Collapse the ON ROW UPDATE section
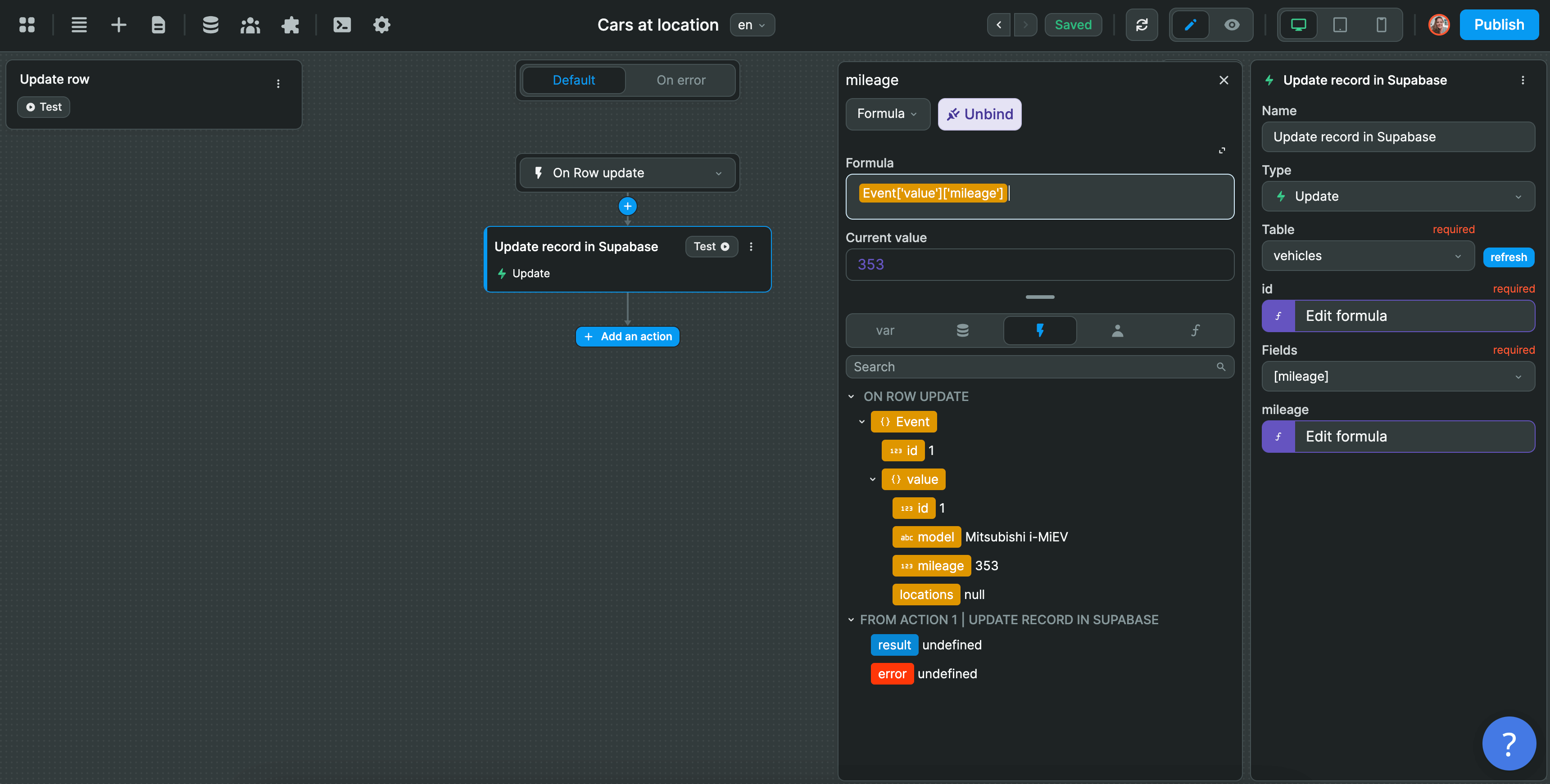 pyautogui.click(x=851, y=396)
